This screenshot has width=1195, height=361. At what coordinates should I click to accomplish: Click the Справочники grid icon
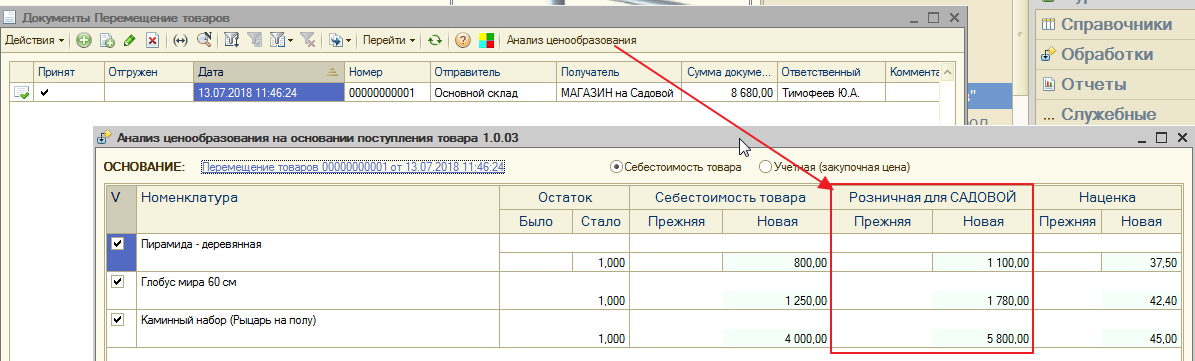pyautogui.click(x=1049, y=24)
